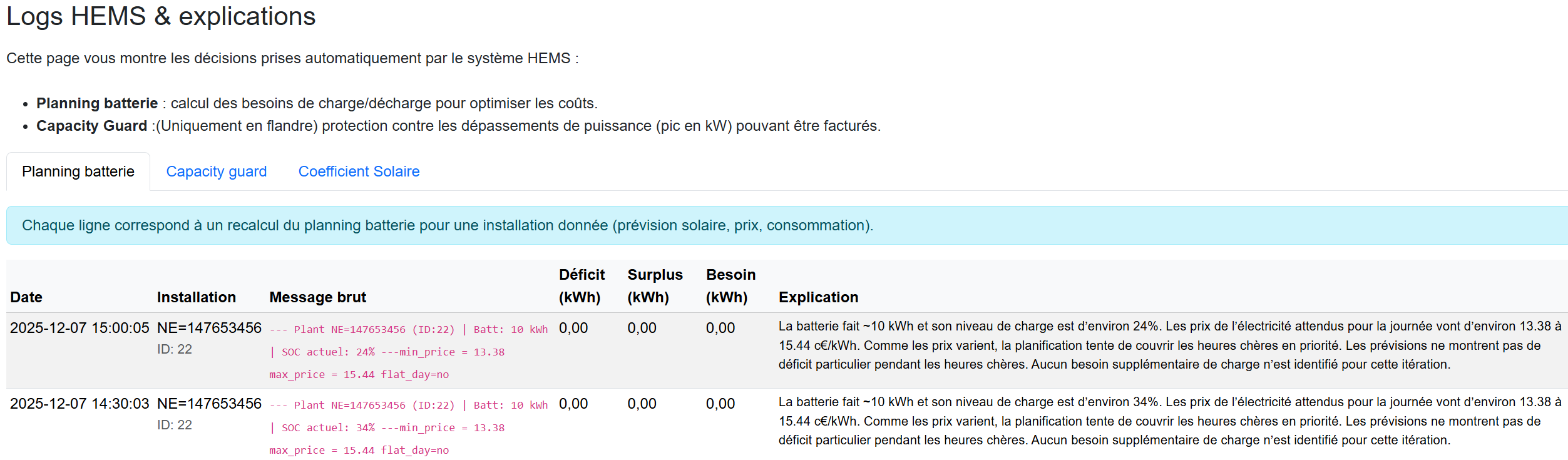Click the Surplus (kWh) column header
Screen dimensions: 1568x460
point(655,285)
